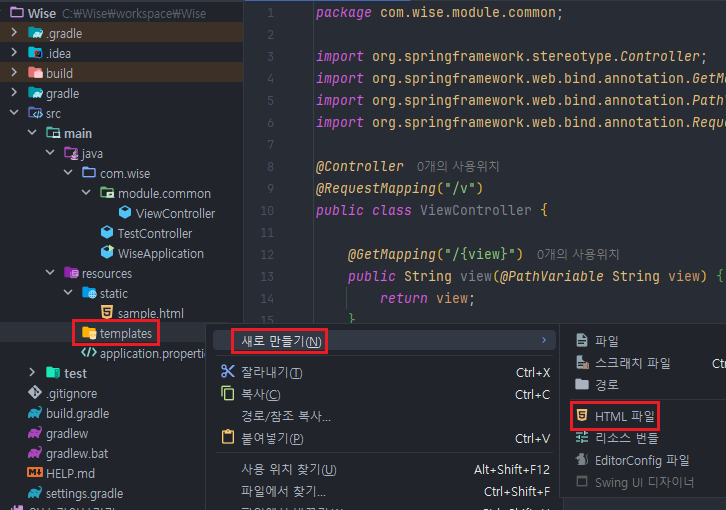Click the clipboard icon beside 붙여넣기
Viewport: 726px width, 510px height.
(x=227, y=437)
